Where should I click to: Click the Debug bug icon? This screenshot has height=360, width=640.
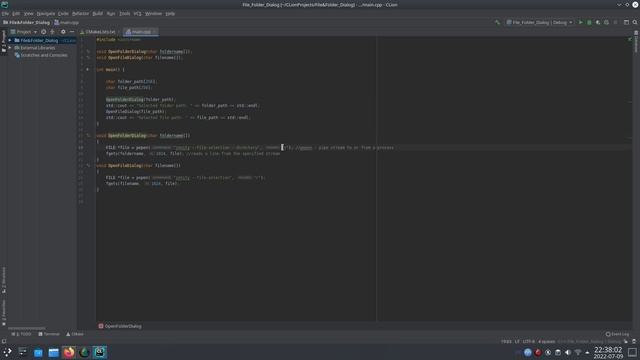point(589,22)
